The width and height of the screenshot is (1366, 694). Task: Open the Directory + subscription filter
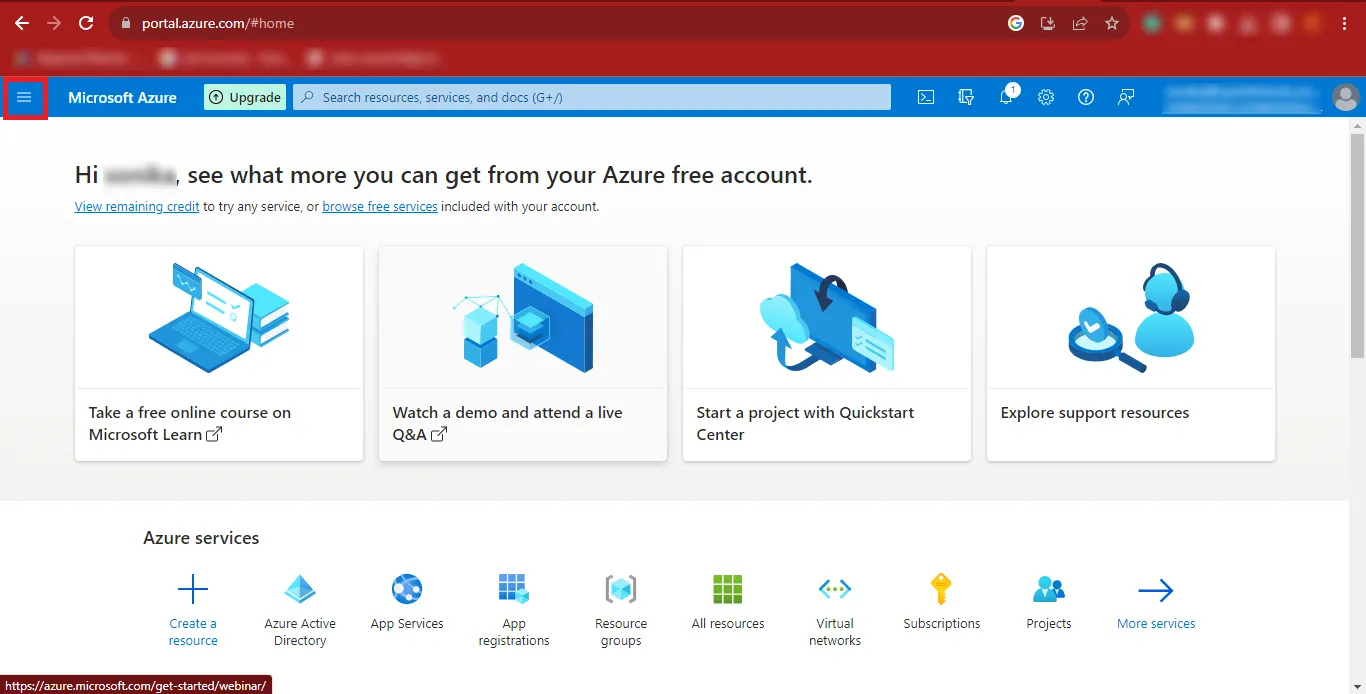pyautogui.click(x=965, y=96)
